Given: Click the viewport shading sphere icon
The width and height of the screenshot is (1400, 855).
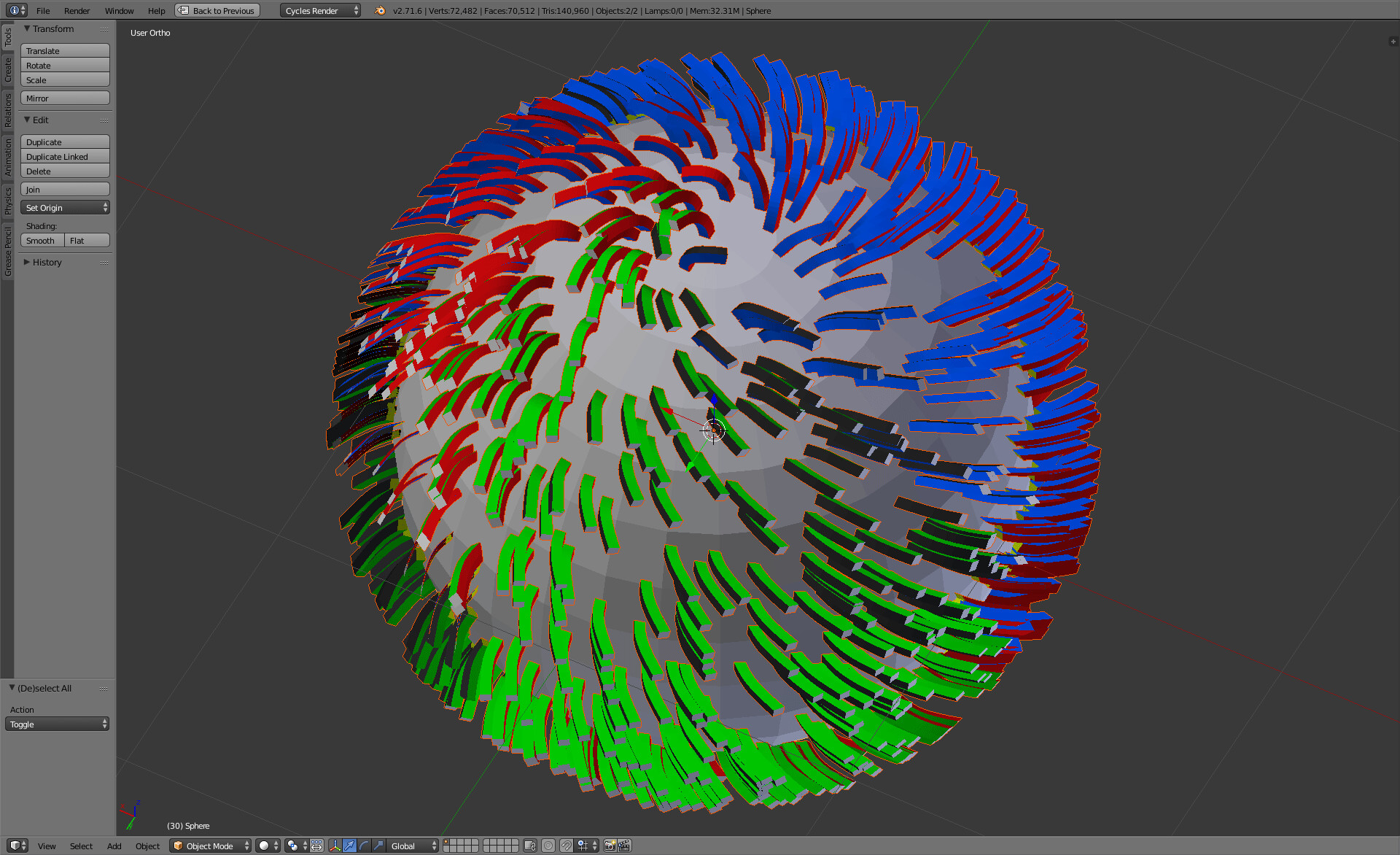Looking at the screenshot, I should [x=268, y=846].
